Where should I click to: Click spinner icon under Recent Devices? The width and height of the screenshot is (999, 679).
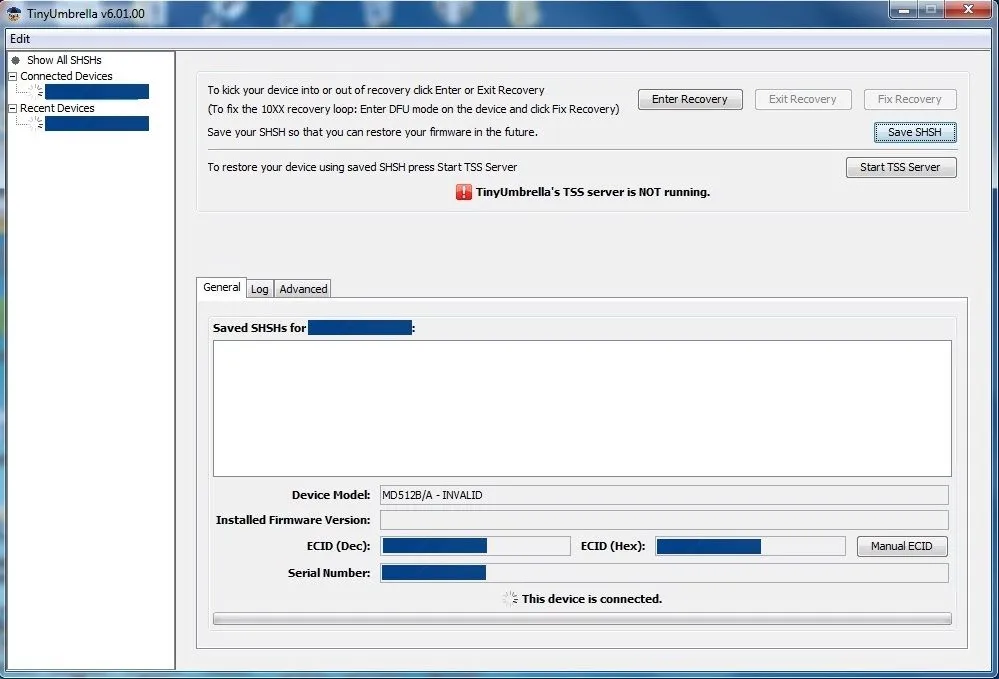point(36,123)
